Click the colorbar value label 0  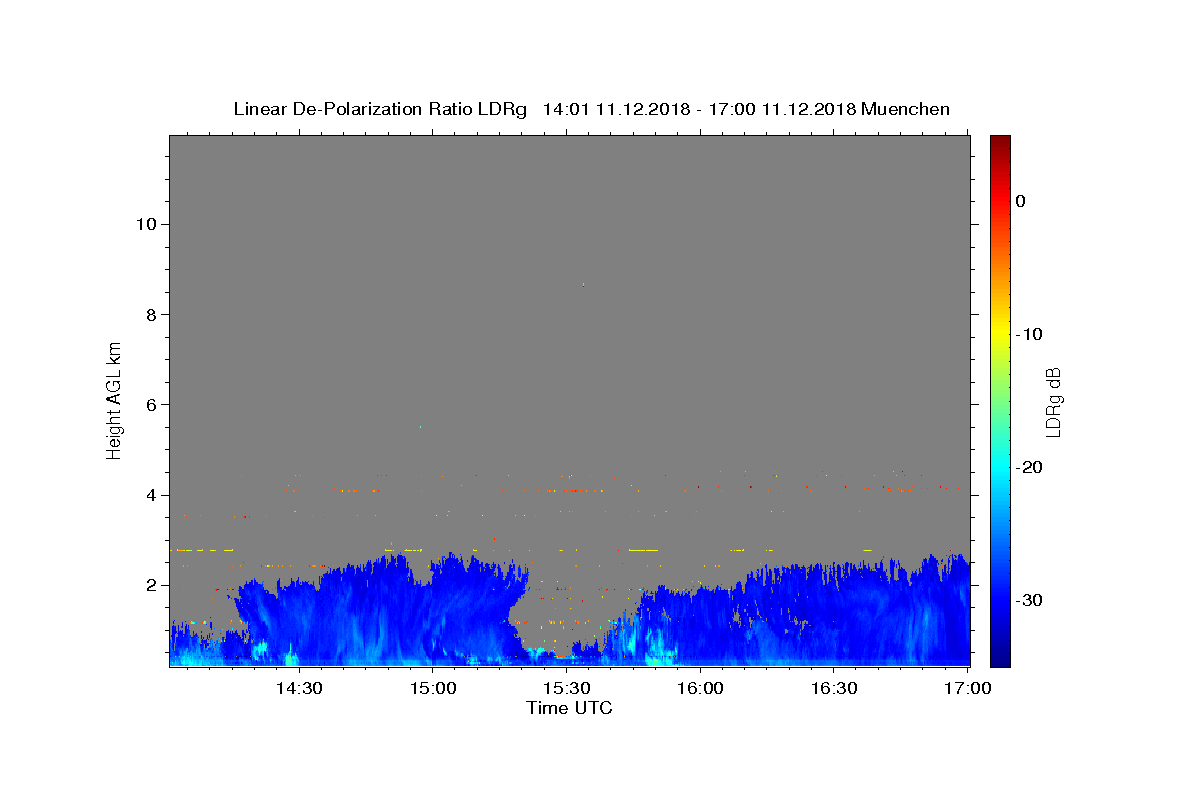[x=1021, y=201]
